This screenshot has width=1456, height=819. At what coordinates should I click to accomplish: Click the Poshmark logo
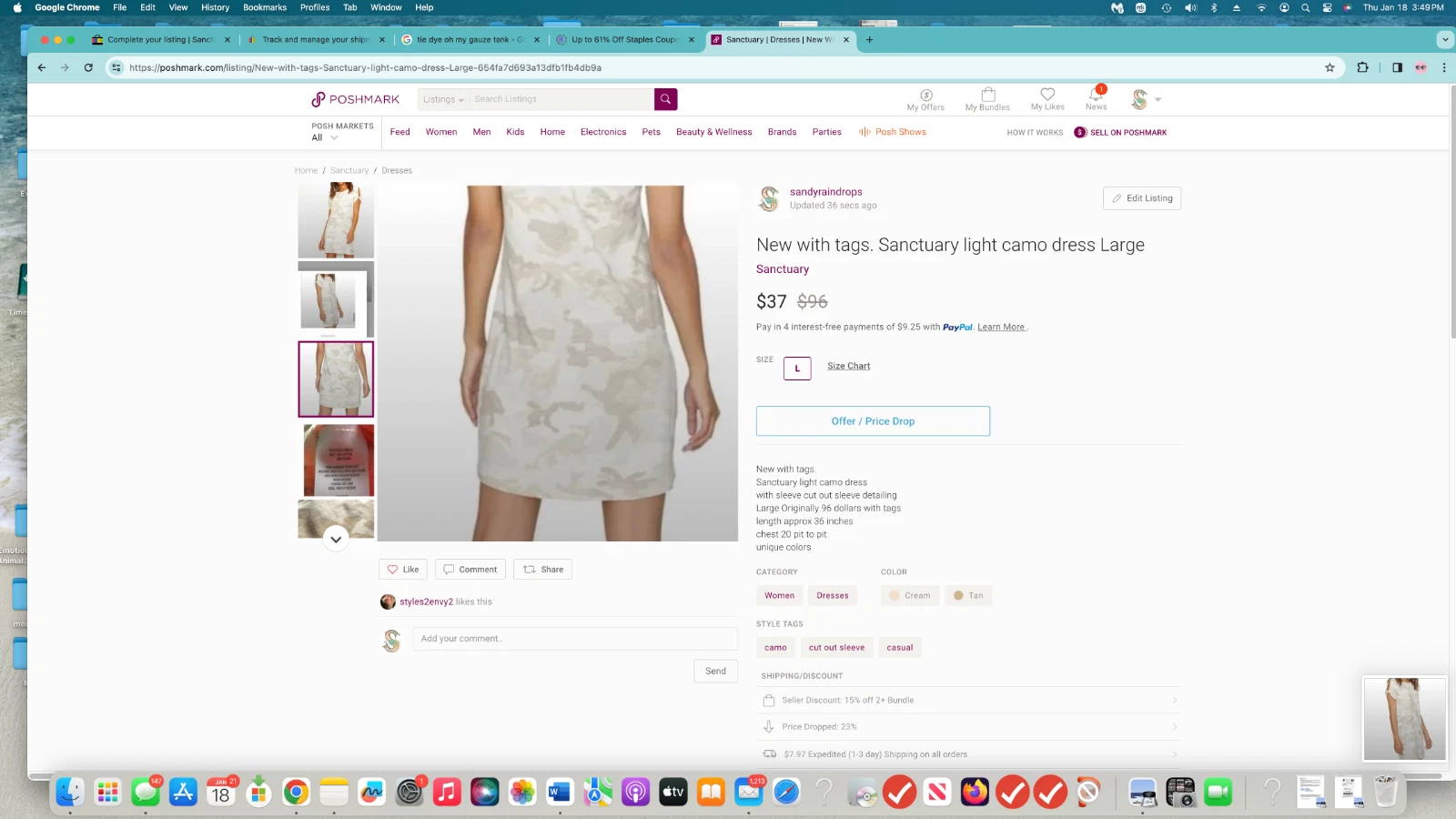[356, 99]
